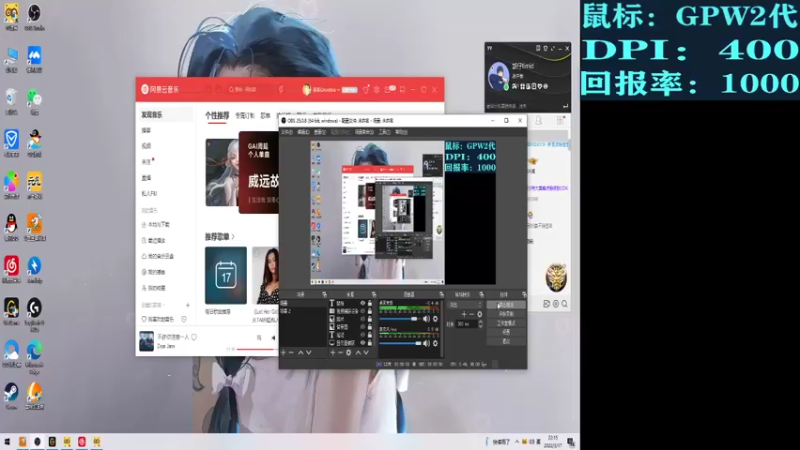
Task: Move the selected scene down
Action: [309, 353]
